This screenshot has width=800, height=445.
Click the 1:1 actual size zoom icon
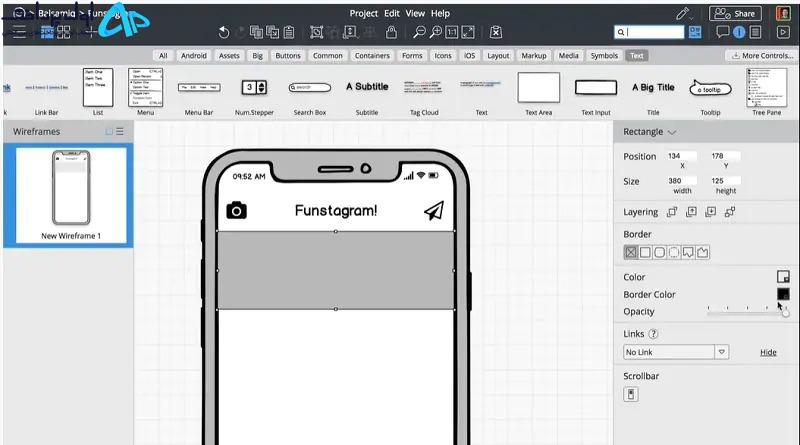452,32
